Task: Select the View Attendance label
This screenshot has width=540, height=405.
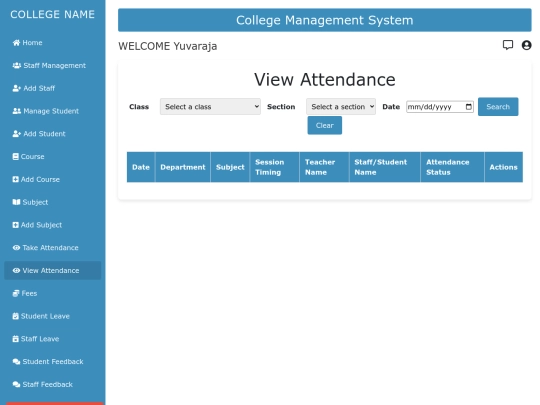Action: click(x=51, y=271)
